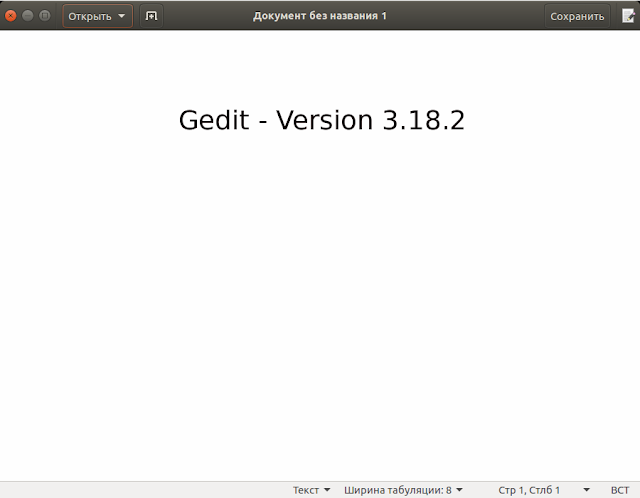This screenshot has width=640, height=498.
Task: Create a new document tab icon
Action: pos(151,16)
